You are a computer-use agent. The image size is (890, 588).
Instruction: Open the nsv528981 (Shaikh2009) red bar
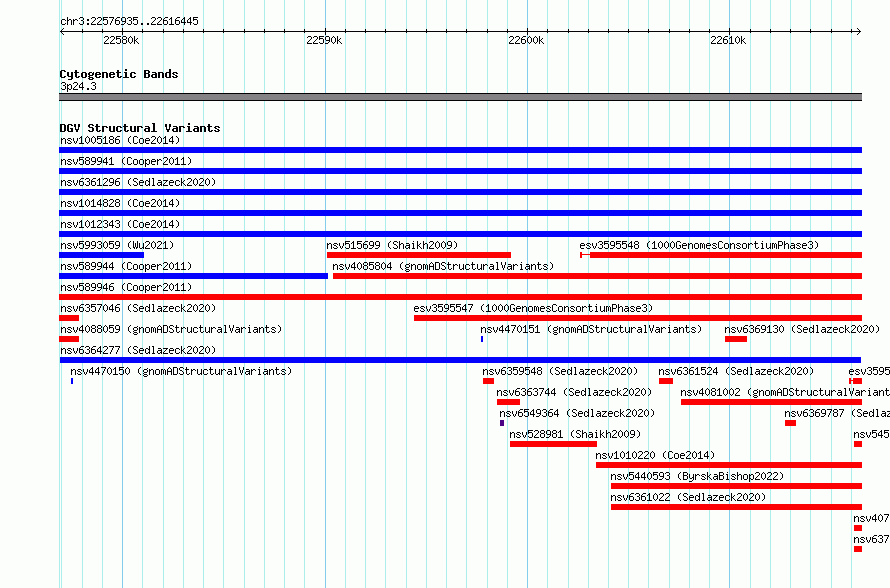coord(553,444)
